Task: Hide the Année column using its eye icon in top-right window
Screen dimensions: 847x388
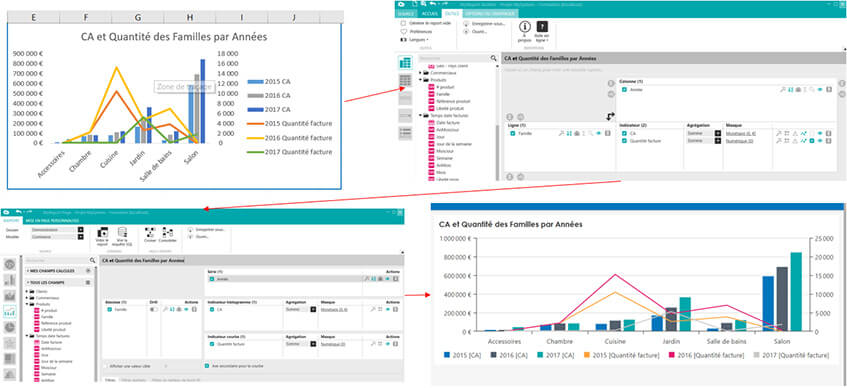Action: click(820, 90)
